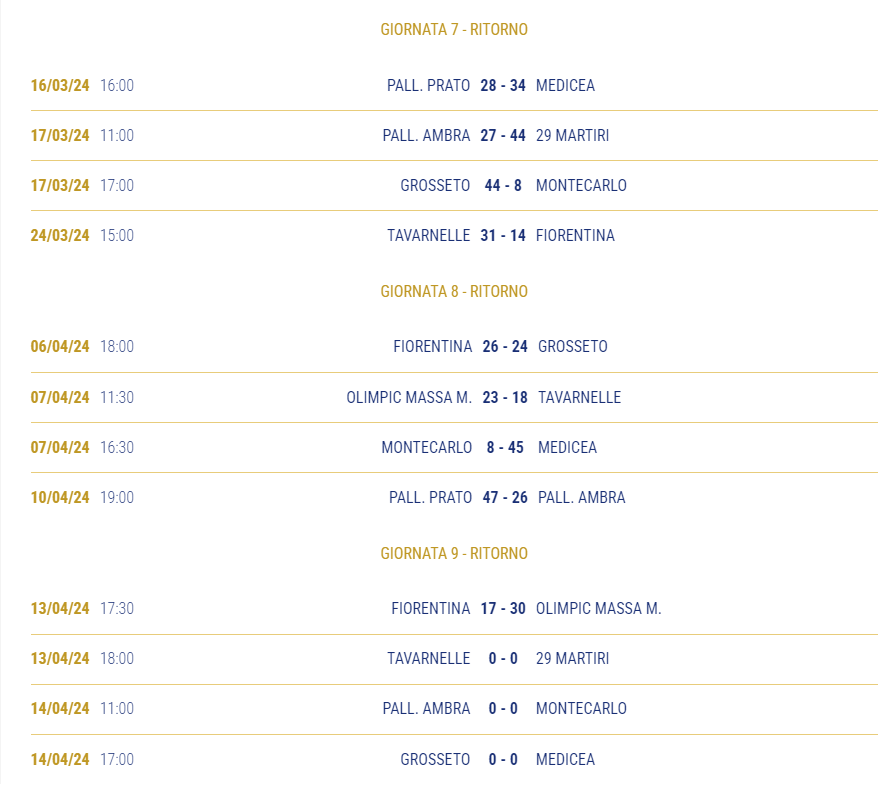This screenshot has width=884, height=791.
Task: Select Olimpic Massa M. away team on 13/04/24
Action: (598, 609)
